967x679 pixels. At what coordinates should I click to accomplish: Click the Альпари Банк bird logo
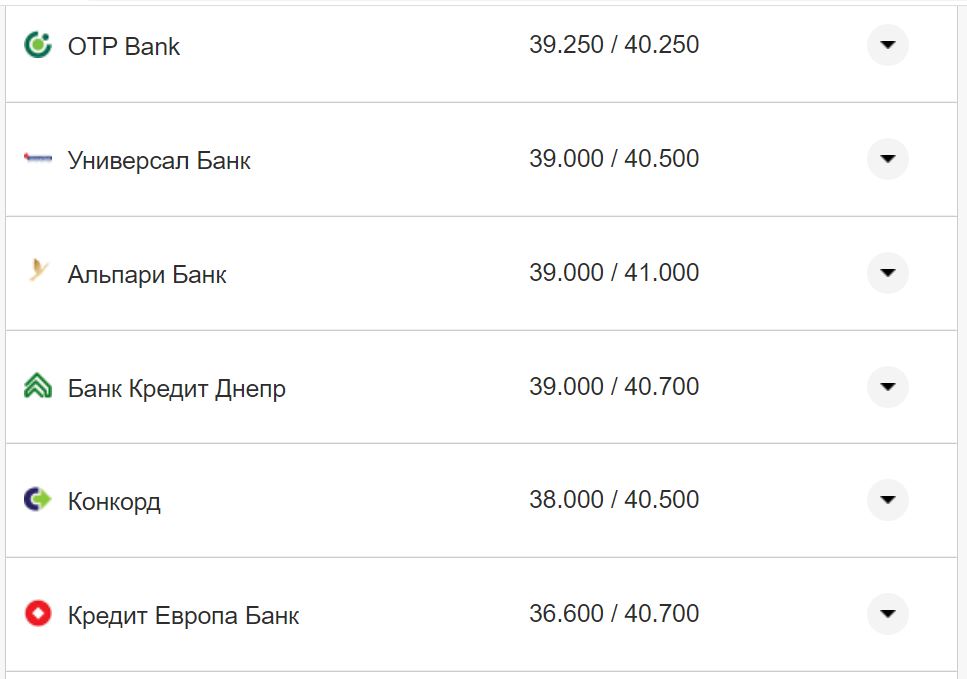click(38, 271)
